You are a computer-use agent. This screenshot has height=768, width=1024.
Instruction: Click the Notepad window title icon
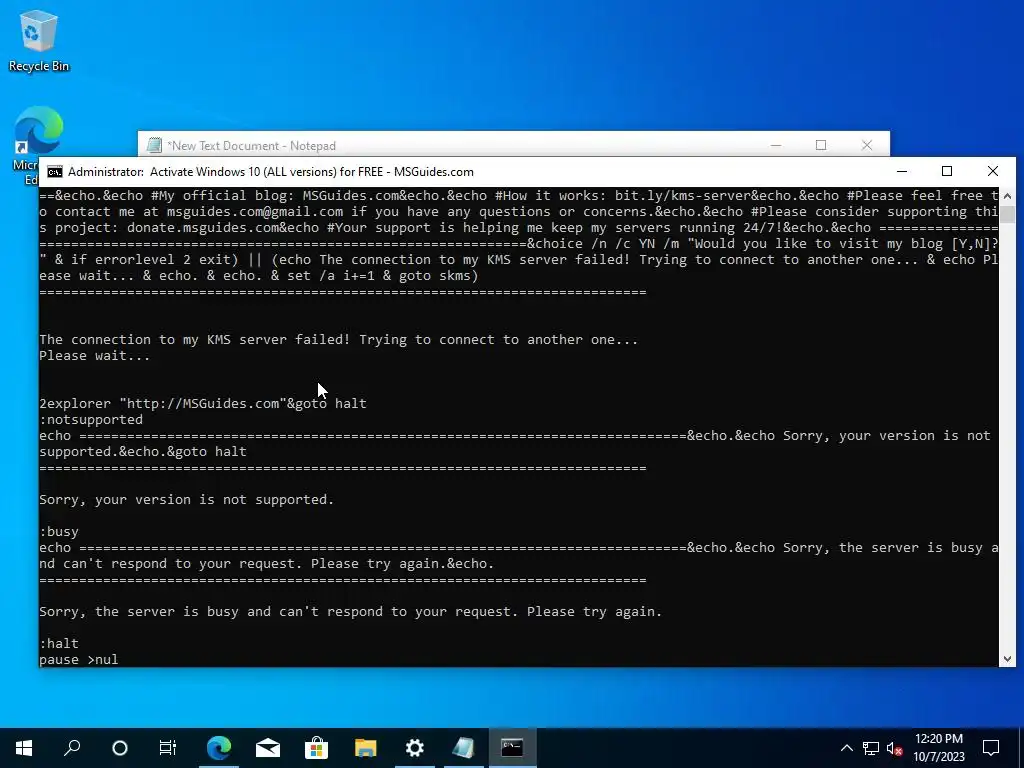click(x=154, y=145)
